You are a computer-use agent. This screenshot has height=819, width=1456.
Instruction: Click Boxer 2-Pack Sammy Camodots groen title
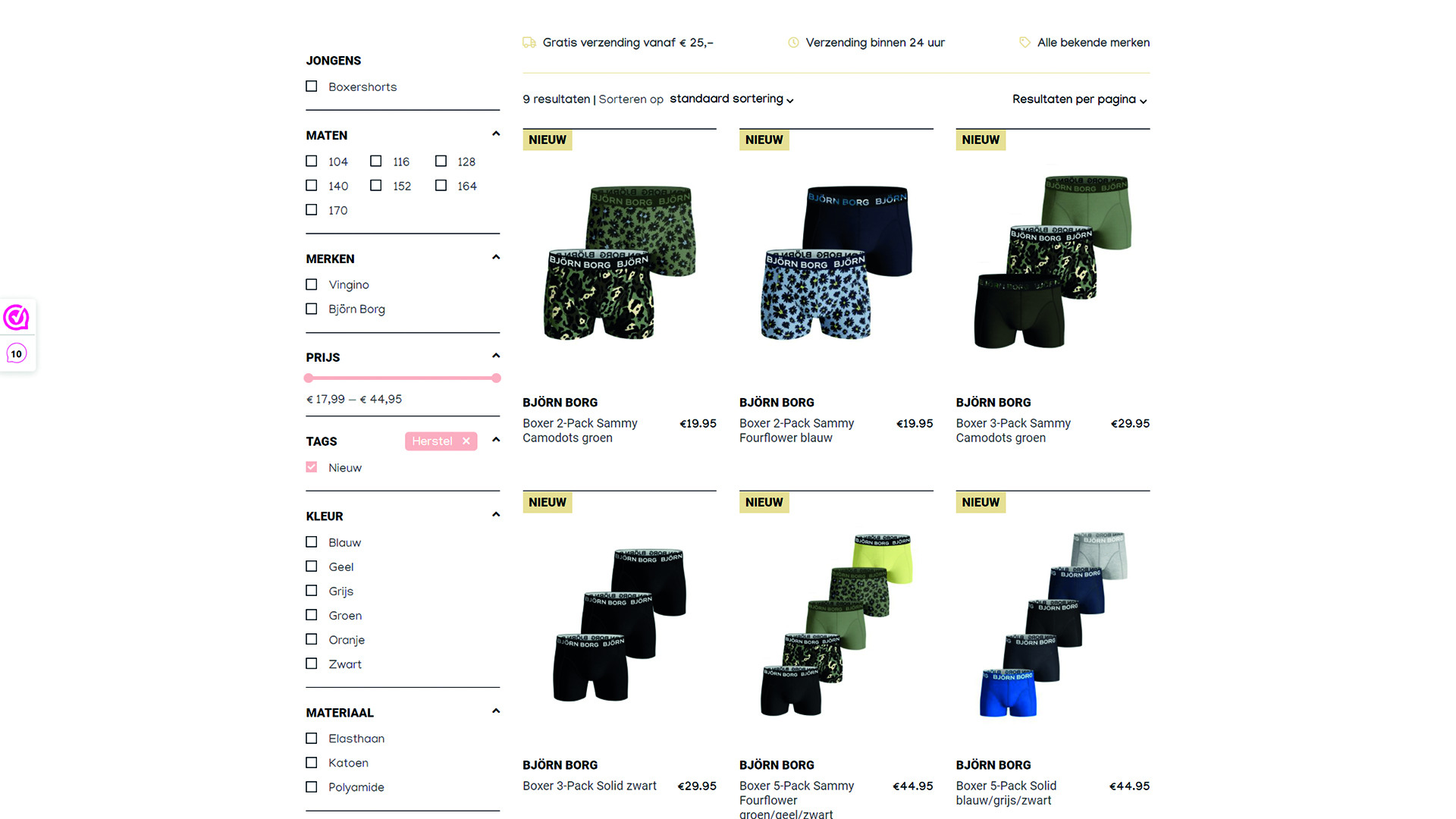point(580,431)
